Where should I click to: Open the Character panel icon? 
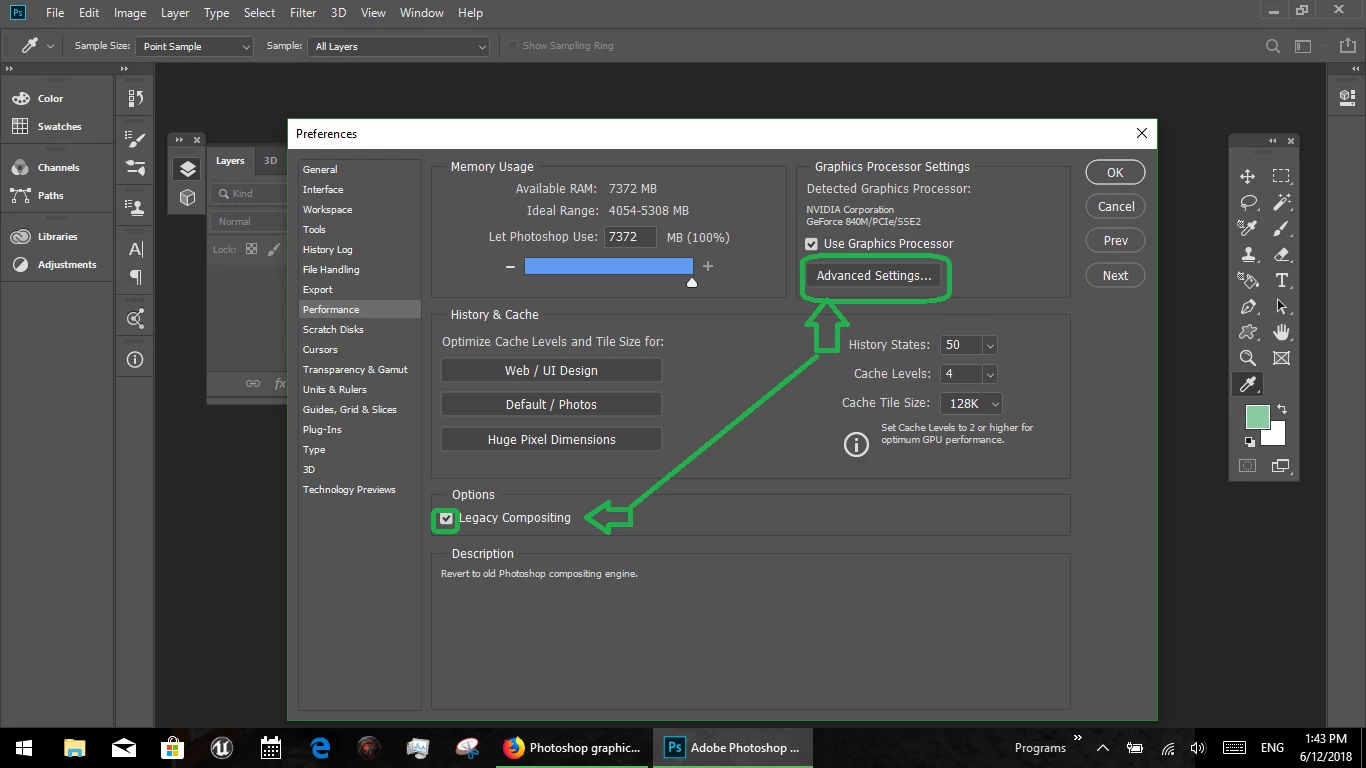(x=136, y=249)
